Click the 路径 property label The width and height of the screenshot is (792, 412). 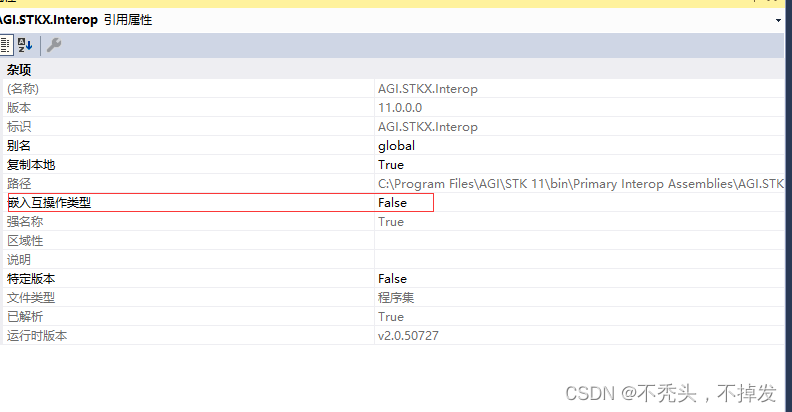pos(19,184)
